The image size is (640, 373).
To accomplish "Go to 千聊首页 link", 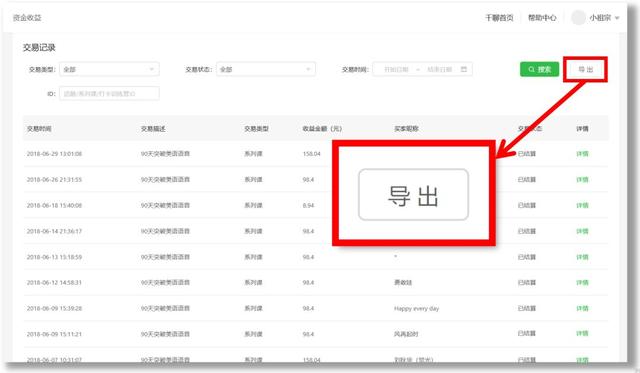I will [x=499, y=18].
